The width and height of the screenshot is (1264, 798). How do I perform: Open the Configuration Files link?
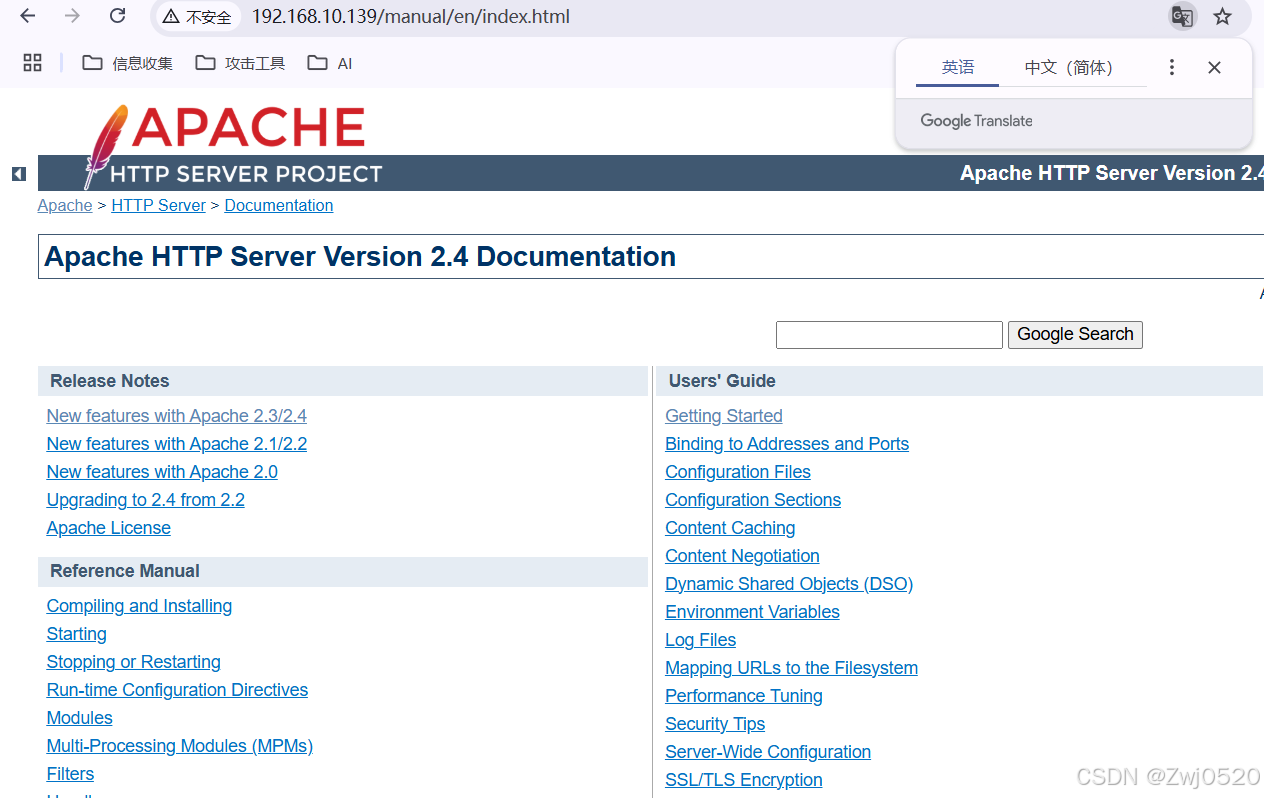coord(738,472)
